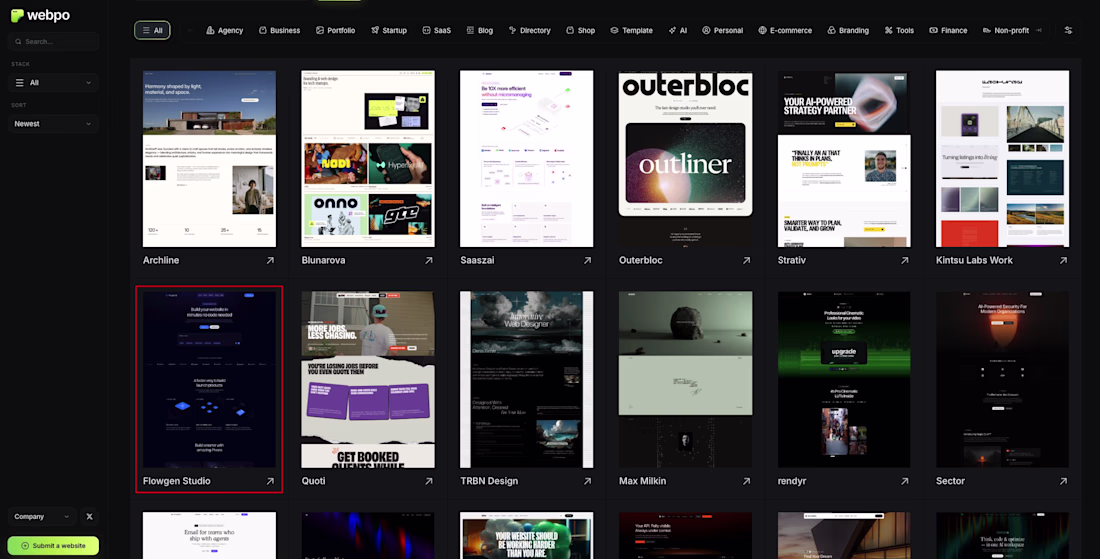
Task: Open Outerbloc website thumbnail
Action: click(x=685, y=159)
